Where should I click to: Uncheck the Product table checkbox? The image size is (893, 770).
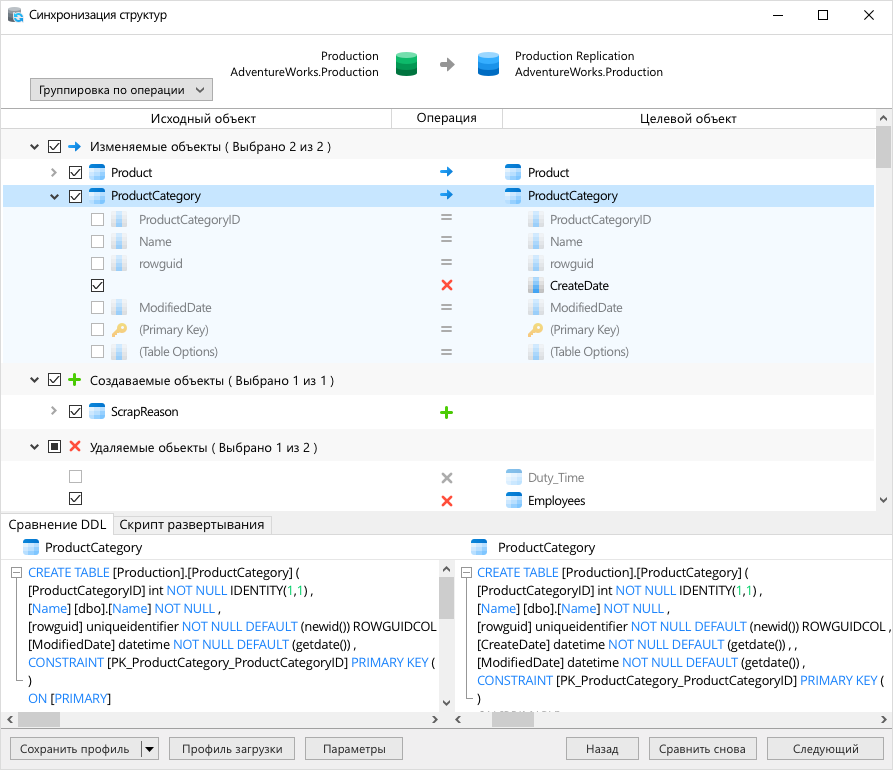click(75, 172)
